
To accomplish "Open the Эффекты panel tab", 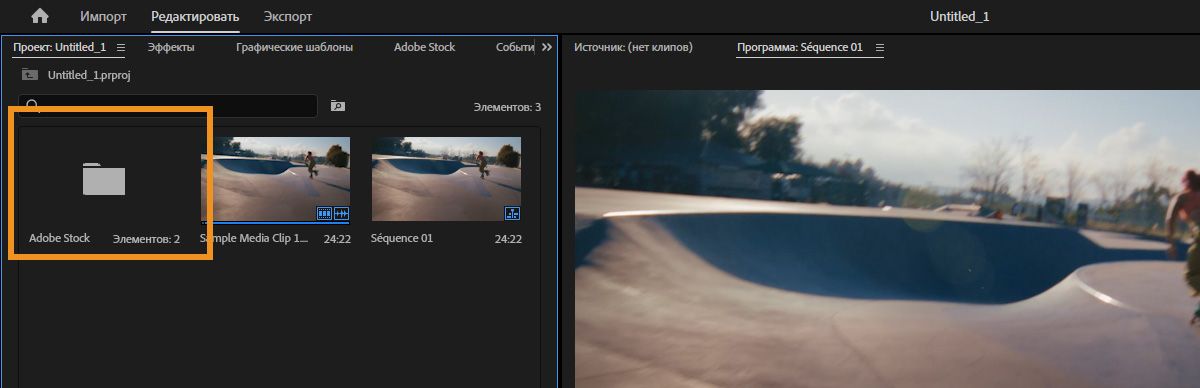I will 171,47.
